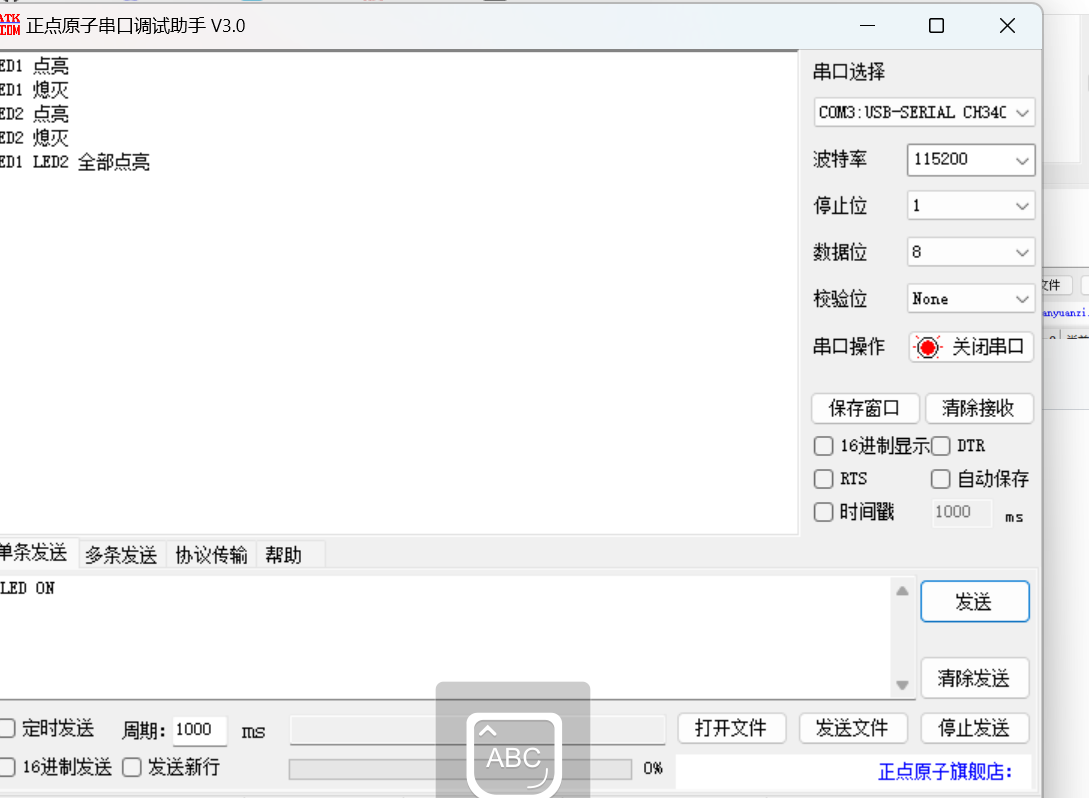Screen dimensions: 1089x798
Task: Click the file send progress bar showing 0%
Action: coord(460,769)
